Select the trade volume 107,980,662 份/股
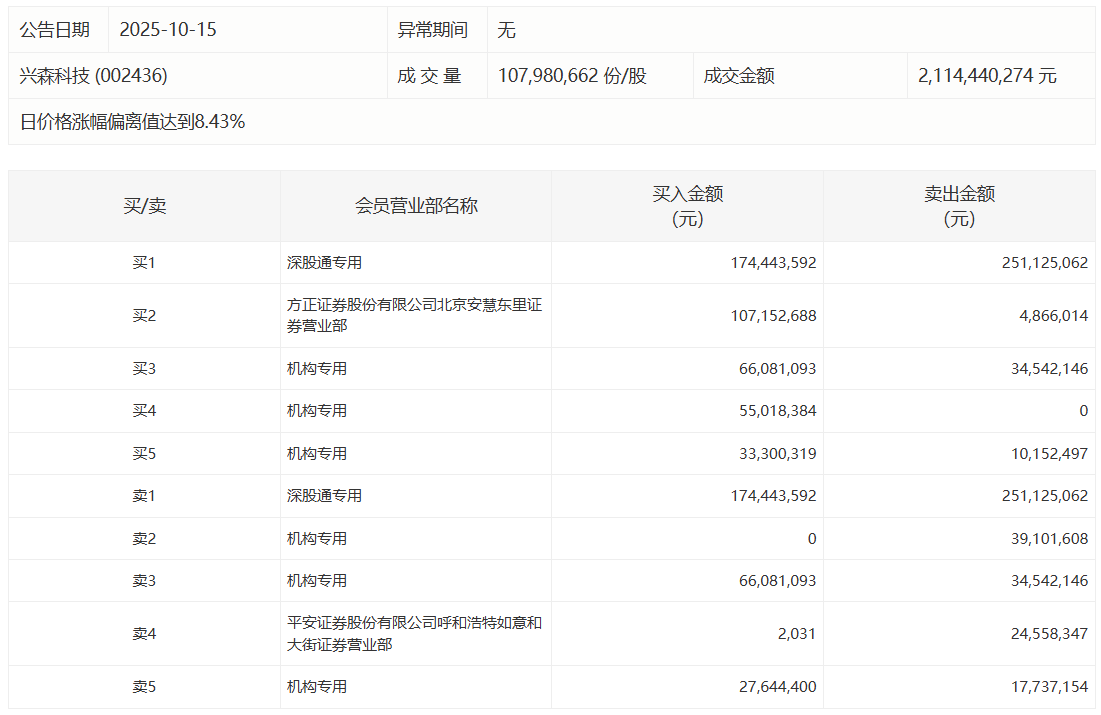The height and width of the screenshot is (715, 1101). click(572, 76)
